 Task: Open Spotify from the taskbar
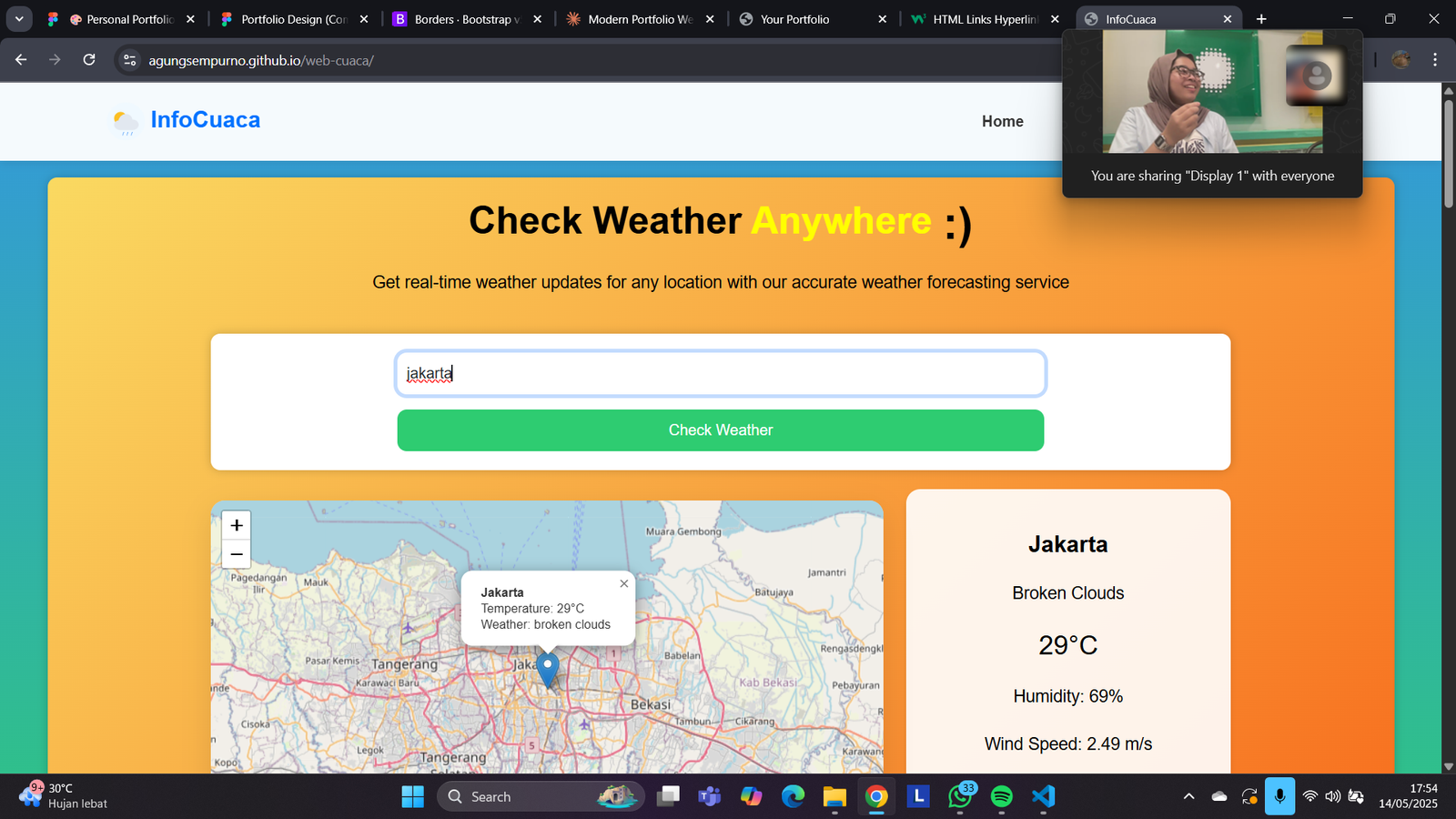[1001, 795]
